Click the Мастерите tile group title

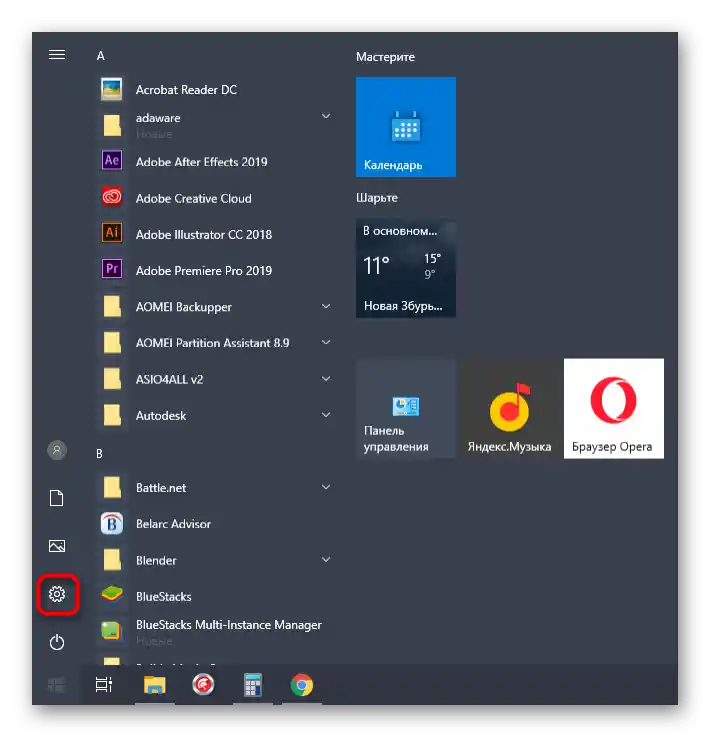(x=385, y=57)
